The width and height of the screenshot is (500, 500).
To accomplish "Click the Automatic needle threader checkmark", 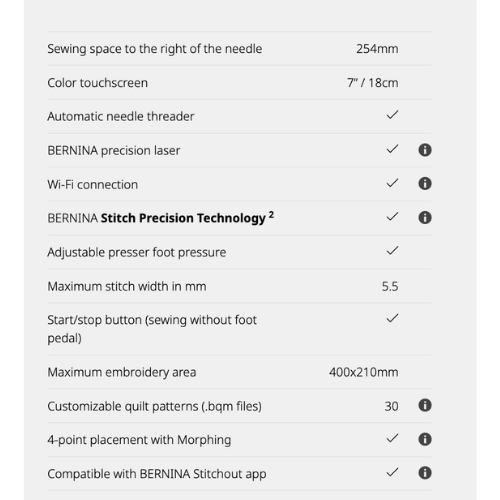I will pyautogui.click(x=392, y=115).
